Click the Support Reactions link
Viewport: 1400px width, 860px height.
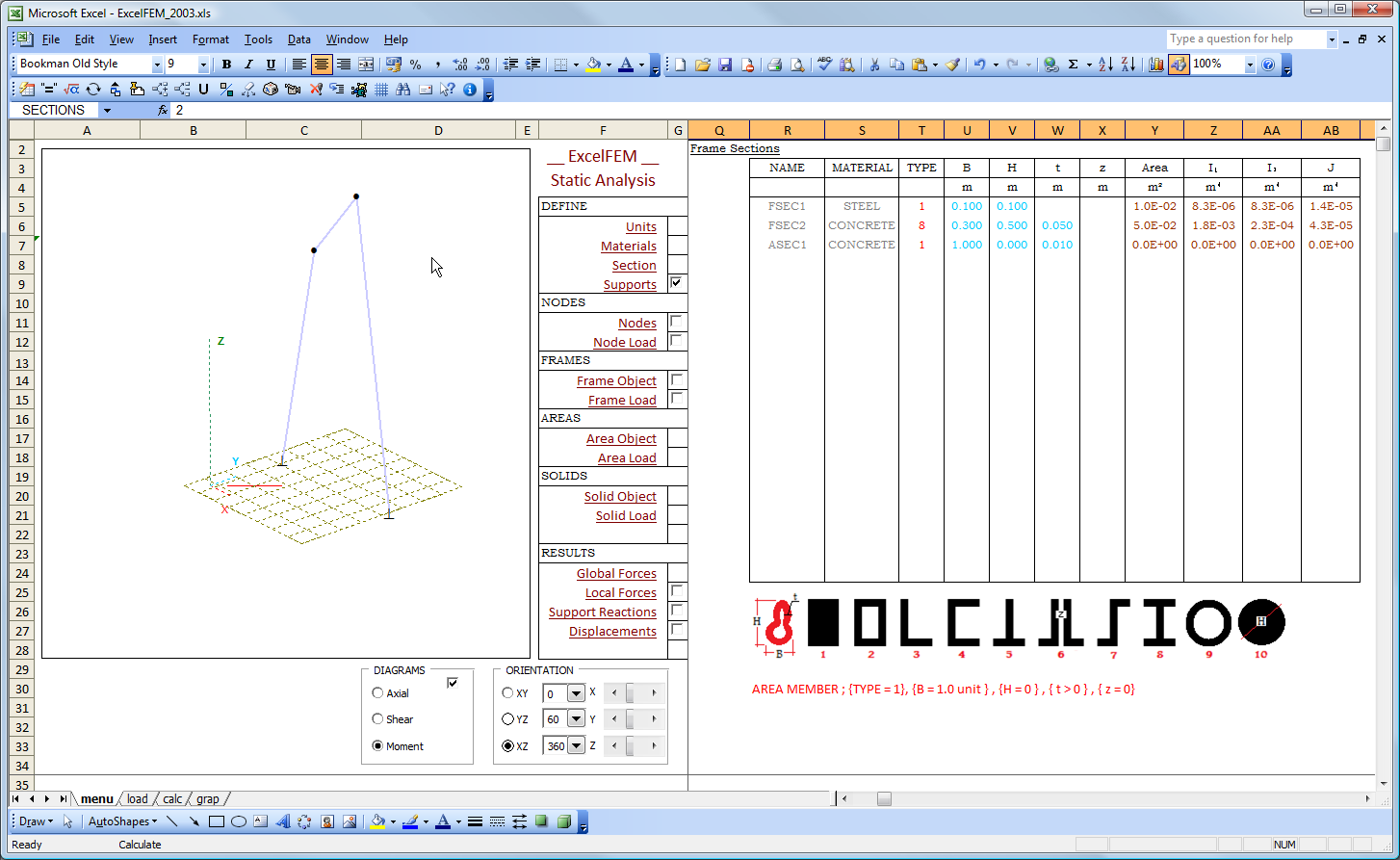point(603,612)
